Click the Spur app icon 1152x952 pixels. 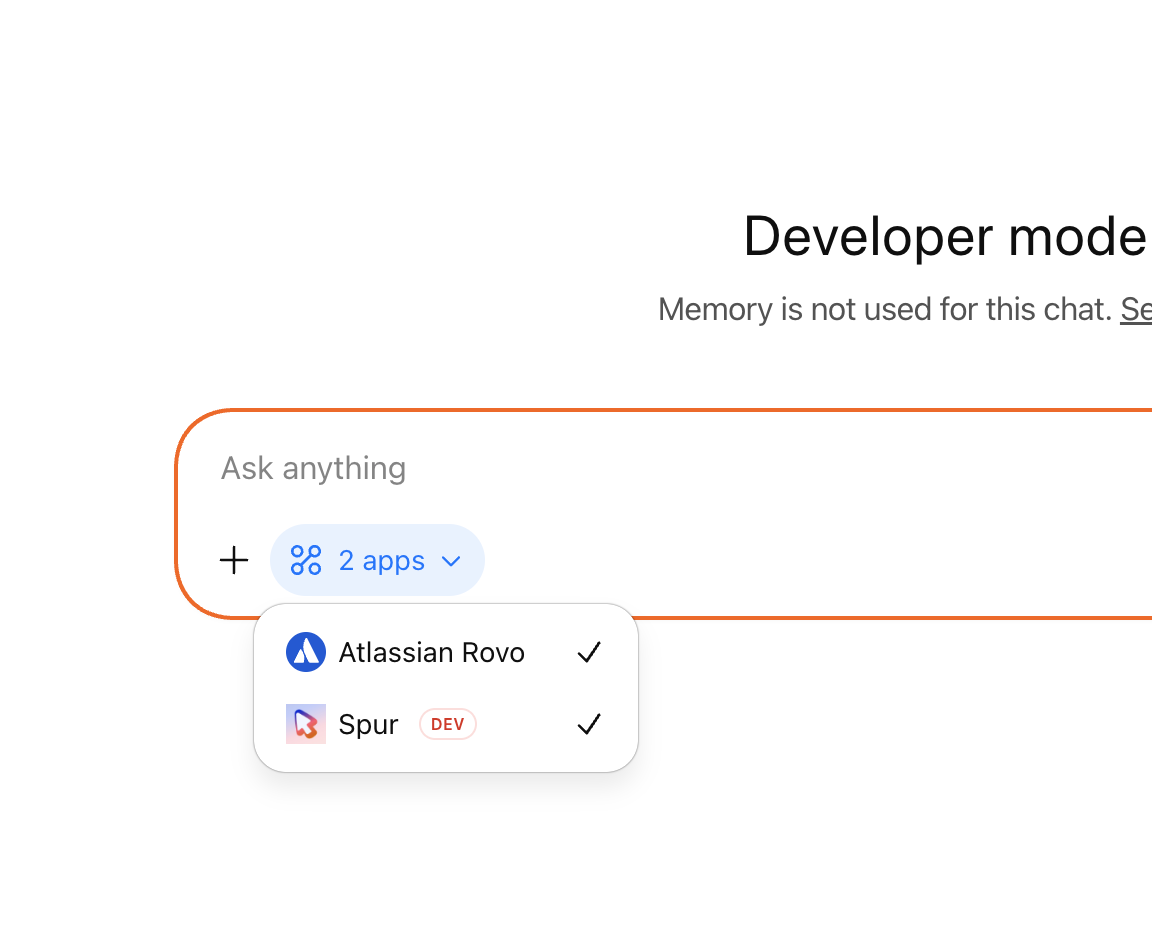point(306,724)
